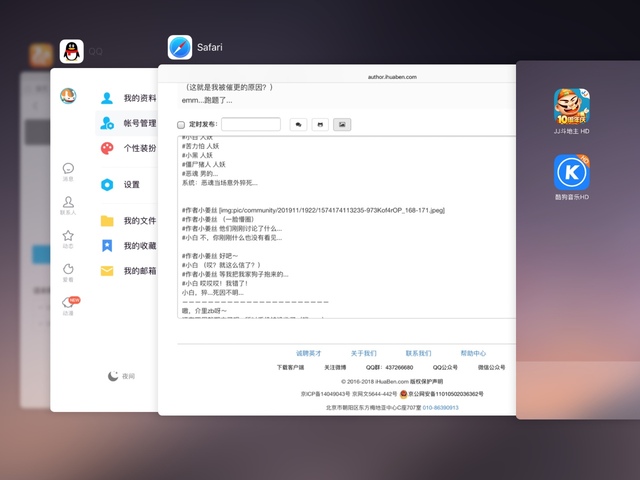Toggle 夜间 night mode in QQ
The image size is (640, 480).
pos(121,376)
